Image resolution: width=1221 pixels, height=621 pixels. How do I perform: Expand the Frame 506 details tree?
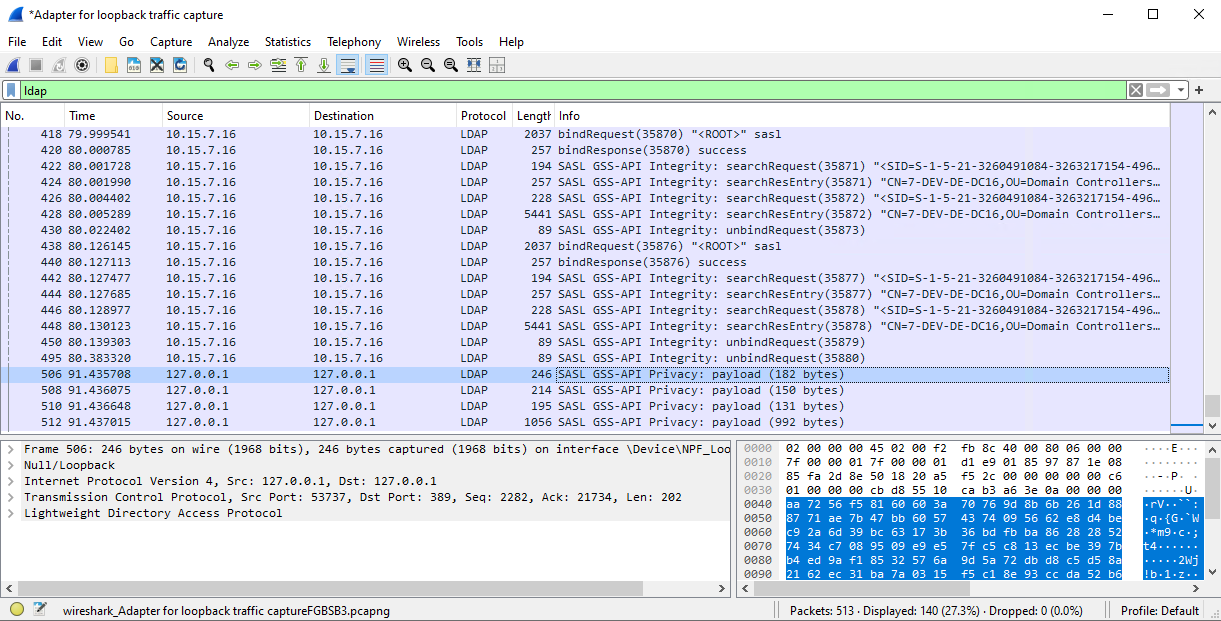click(x=10, y=449)
